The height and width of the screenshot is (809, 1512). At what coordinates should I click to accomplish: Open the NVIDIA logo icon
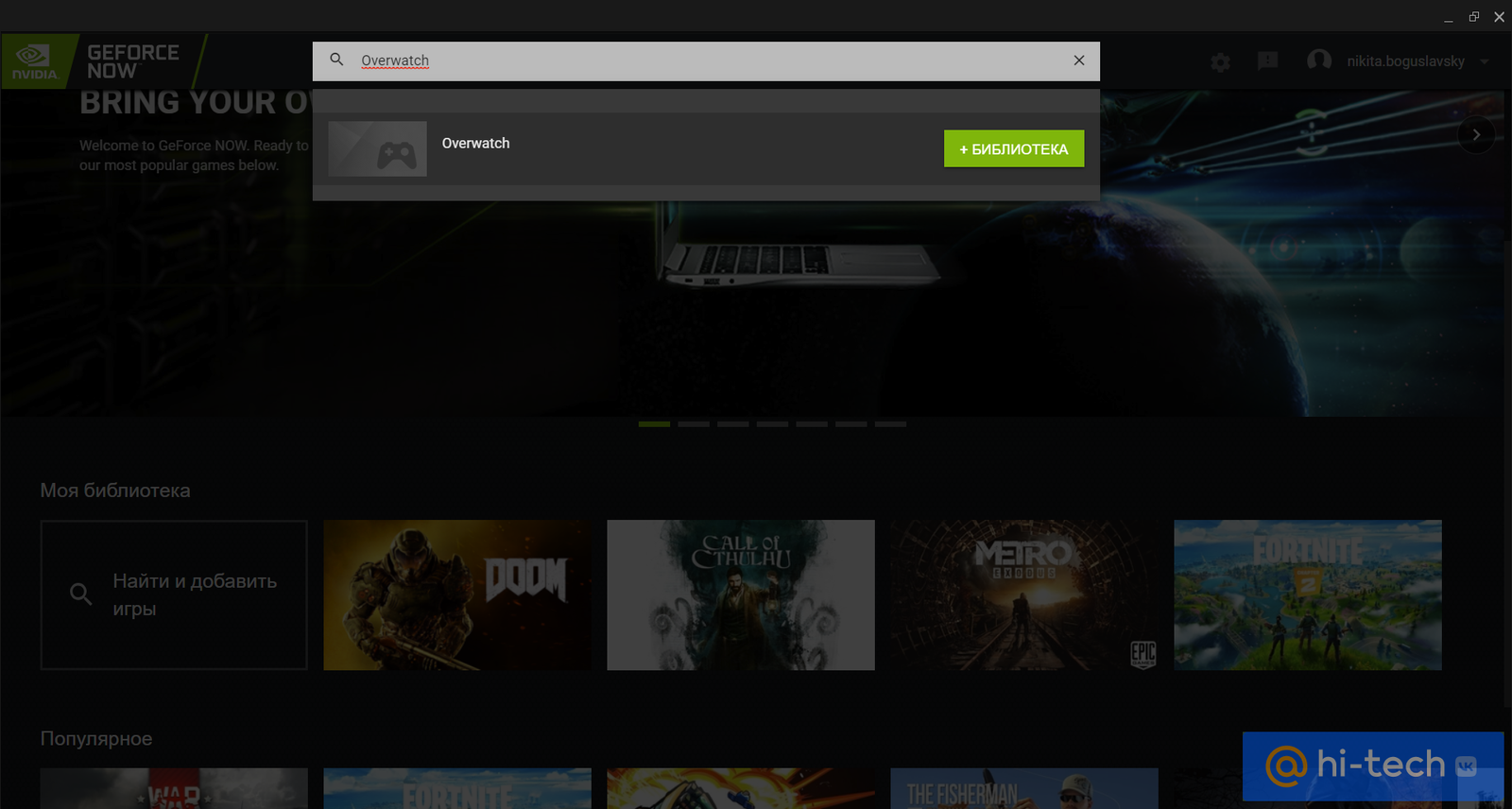(x=35, y=61)
